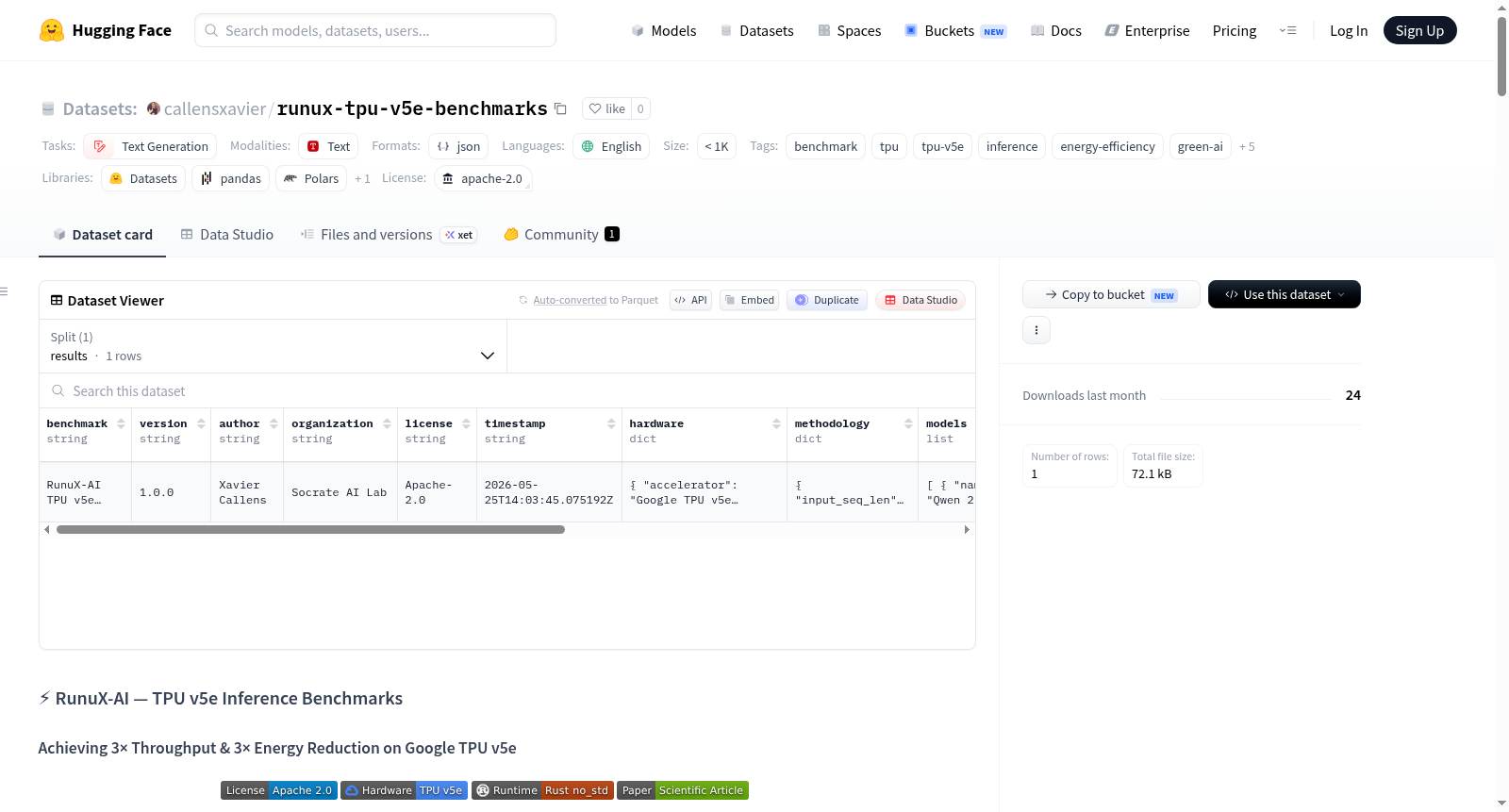Open the Spaces nav item
The width and height of the screenshot is (1509, 812).
pyautogui.click(x=849, y=30)
